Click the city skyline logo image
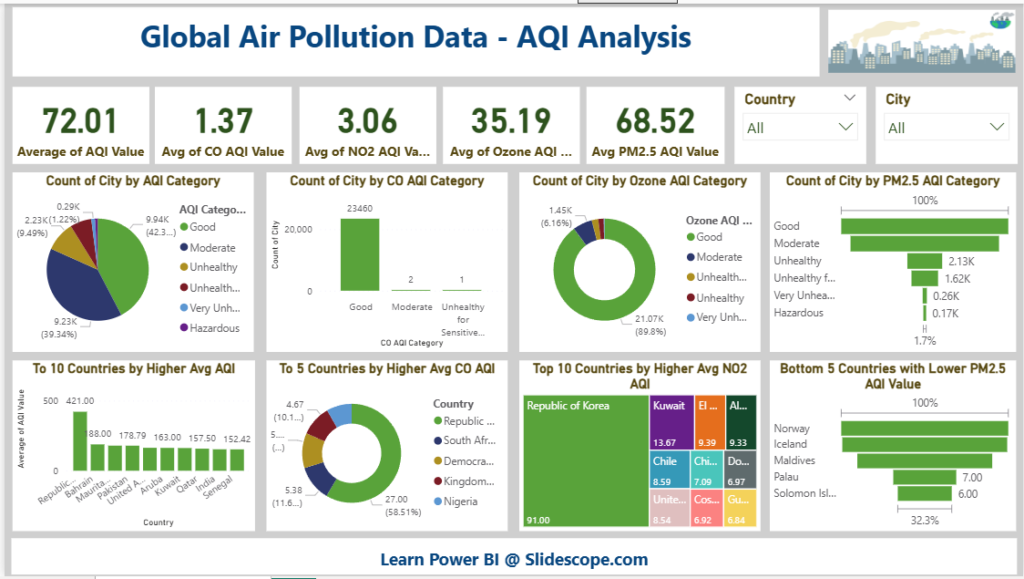Screen dimensions: 1024x579 pyautogui.click(x=920, y=41)
